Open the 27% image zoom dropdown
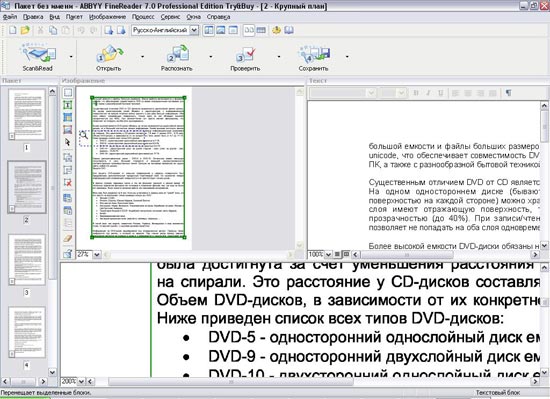The image size is (550, 399). click(x=97, y=255)
